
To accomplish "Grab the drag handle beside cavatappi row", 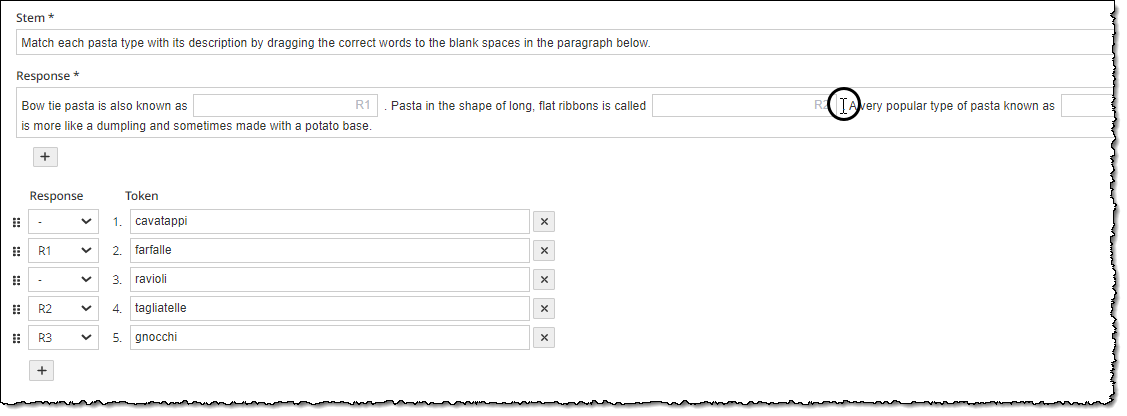I will tap(17, 223).
